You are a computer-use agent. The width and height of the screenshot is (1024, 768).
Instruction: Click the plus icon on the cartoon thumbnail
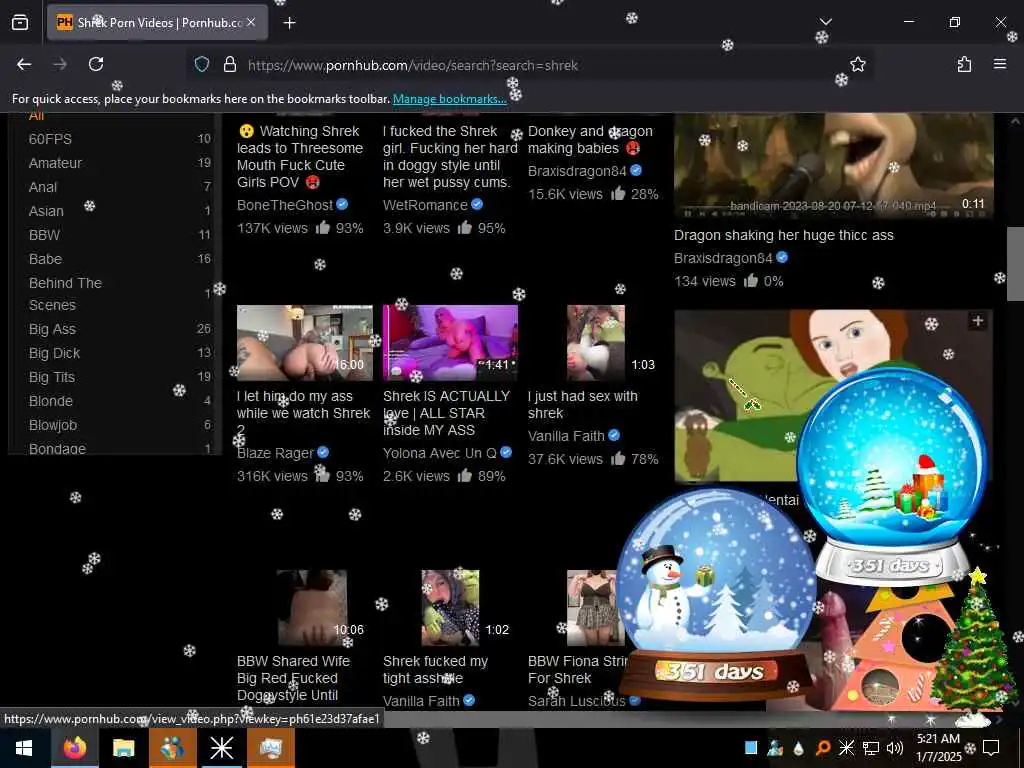click(x=978, y=321)
